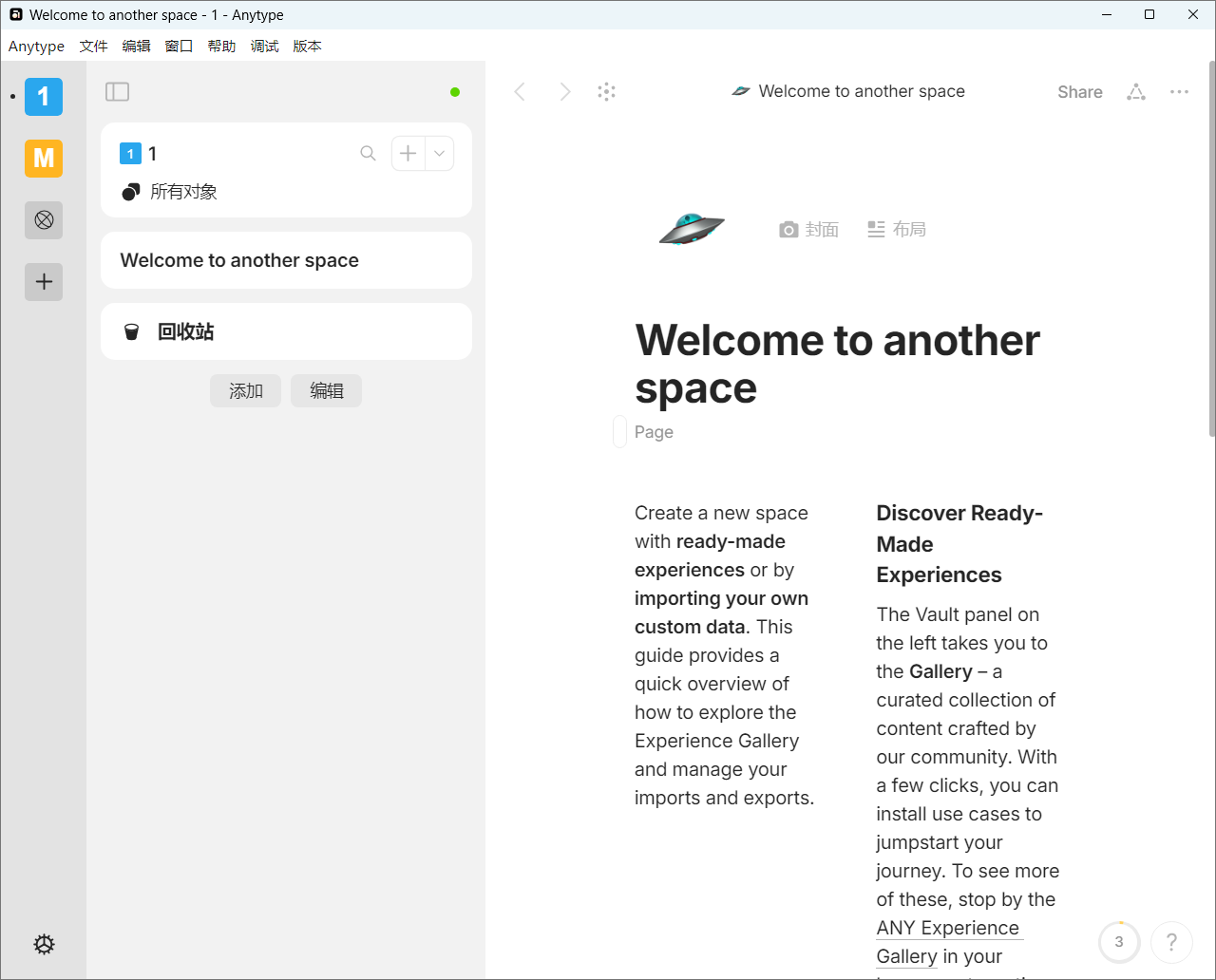
Task: Open the 窗口 menu
Action: (180, 46)
